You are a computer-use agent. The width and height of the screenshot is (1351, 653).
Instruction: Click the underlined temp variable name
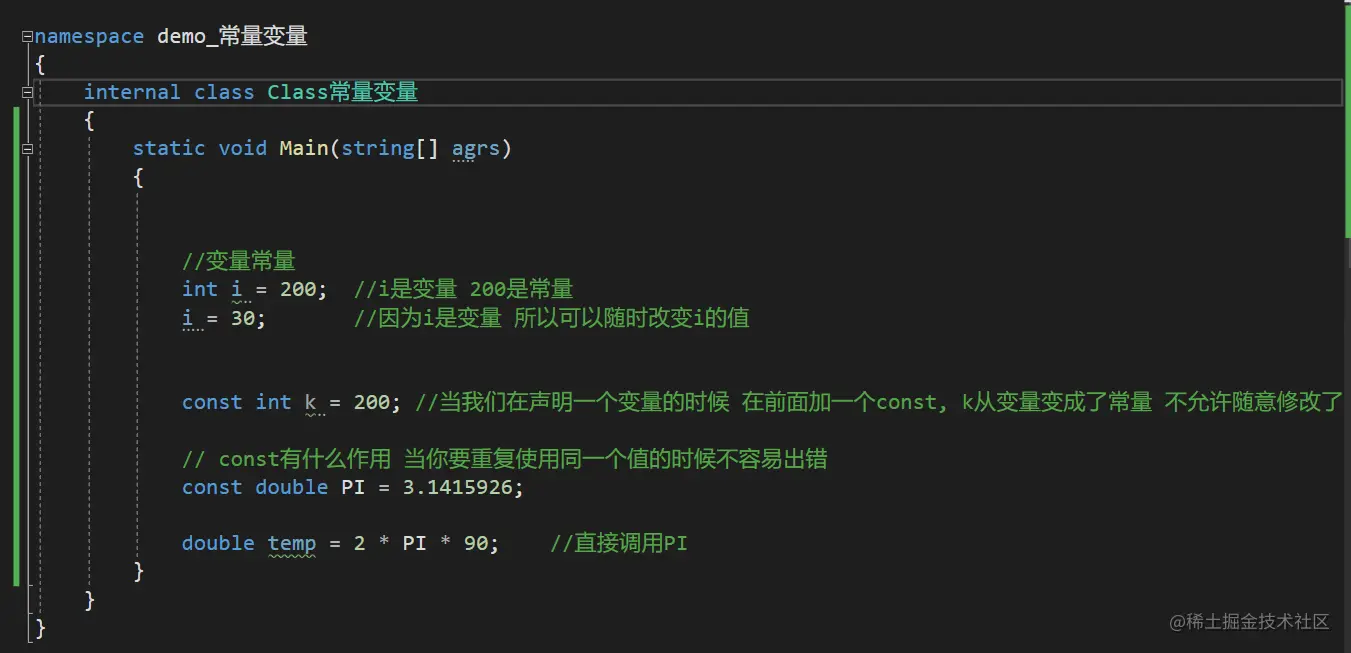[291, 543]
